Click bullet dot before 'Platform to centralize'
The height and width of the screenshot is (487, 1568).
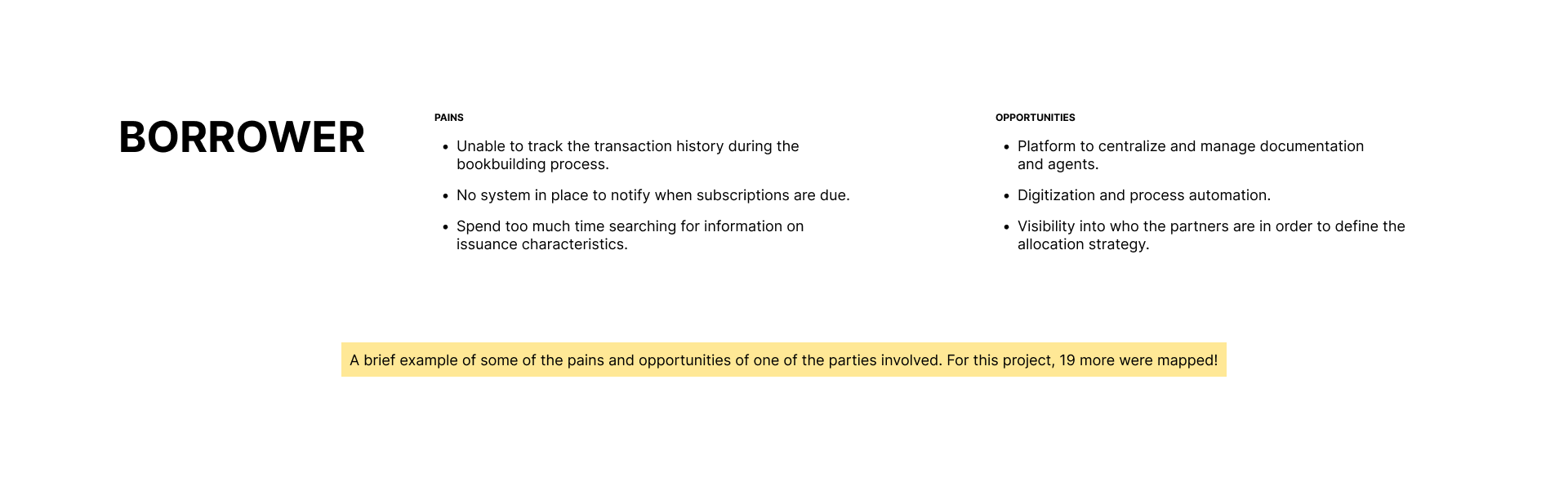tap(1006, 147)
